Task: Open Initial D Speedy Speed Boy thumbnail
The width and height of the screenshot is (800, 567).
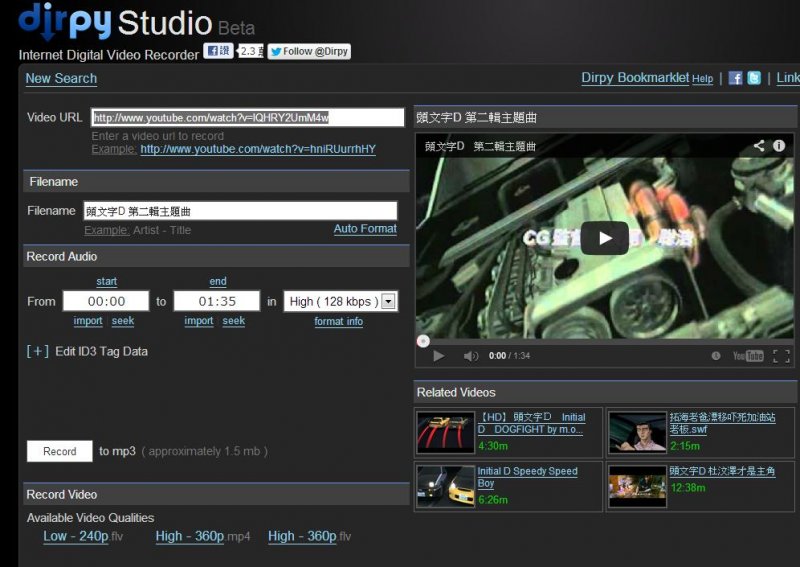Action: 446,486
